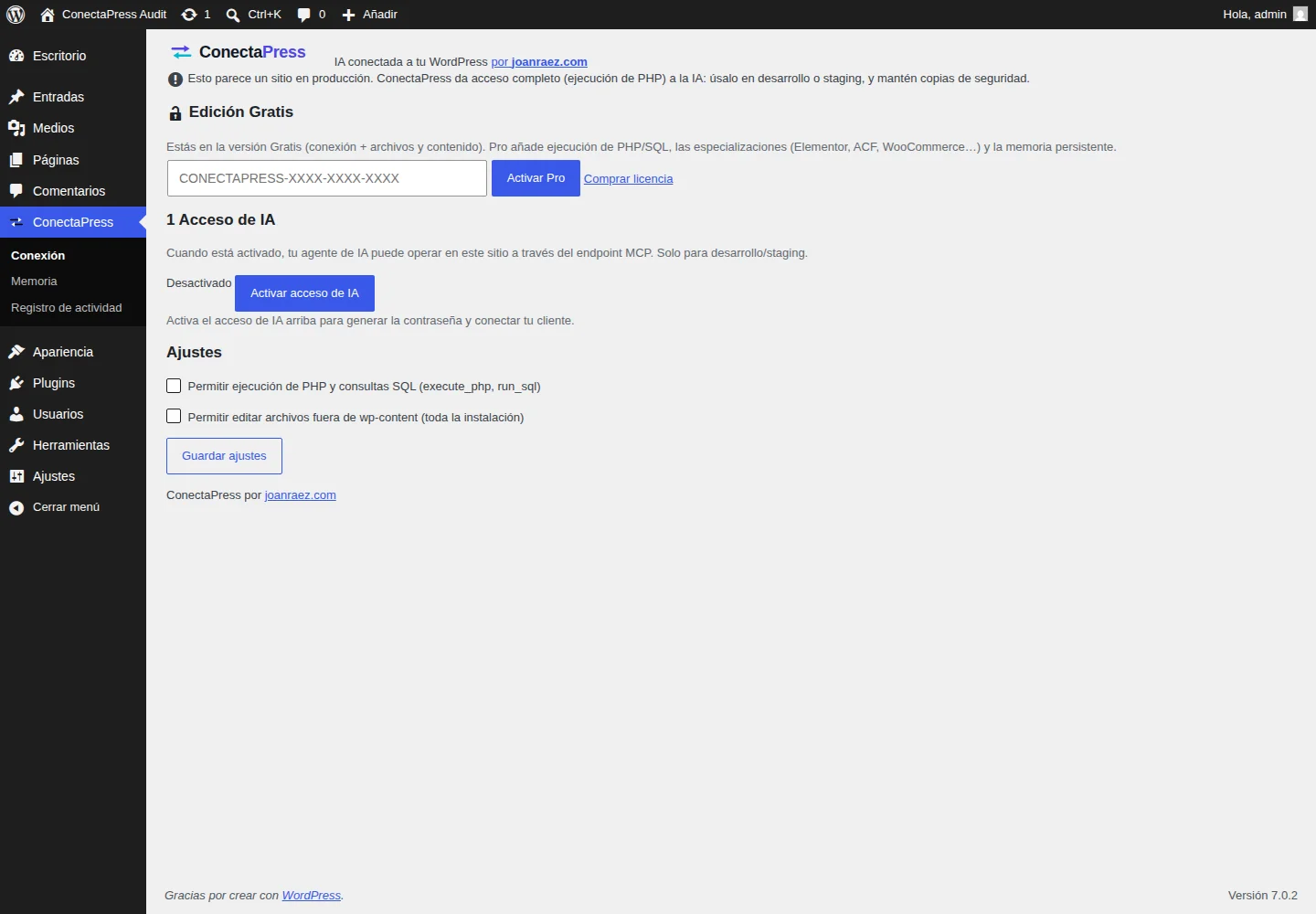Open ConectaPress Audit site home icon

point(48,15)
